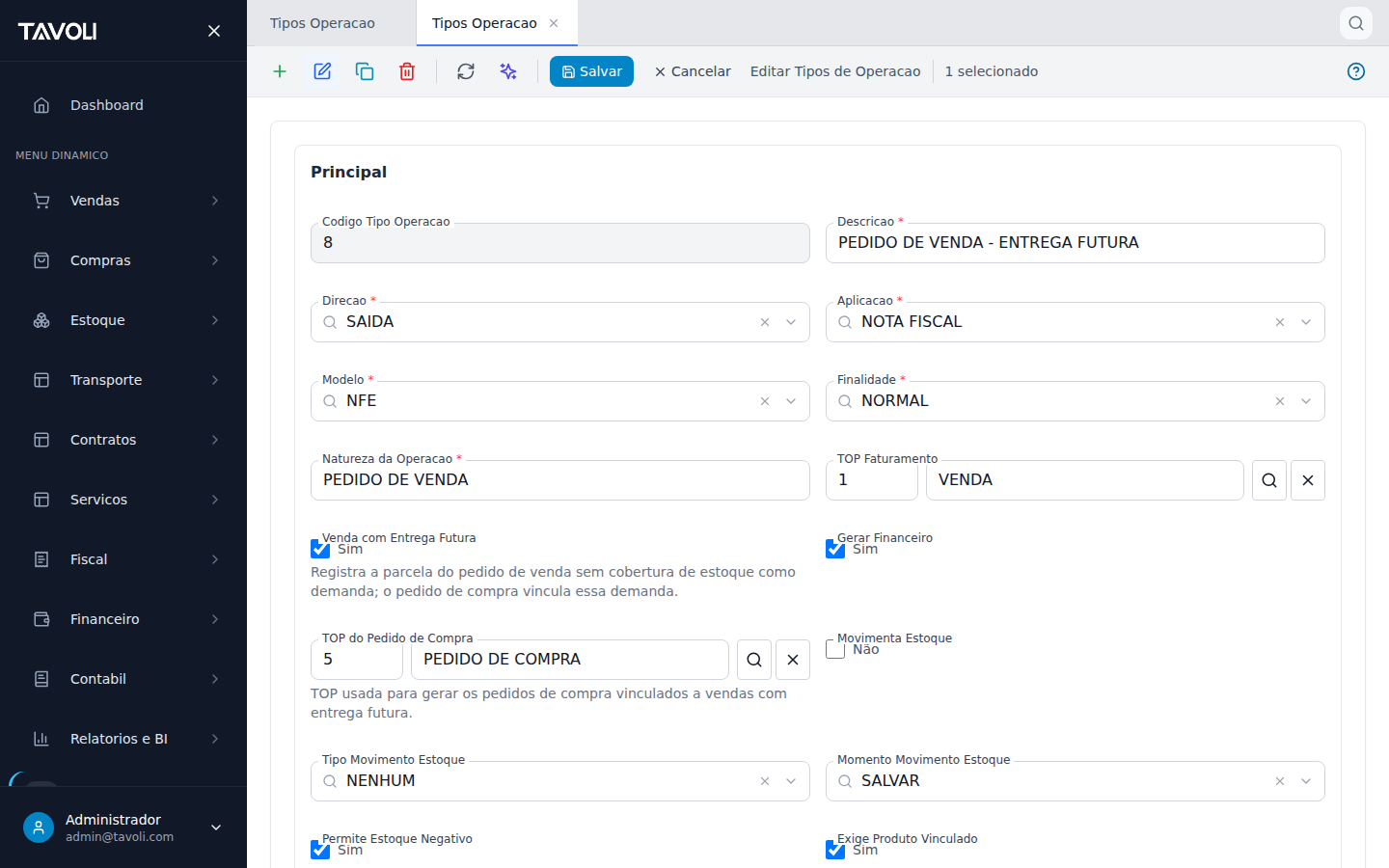The image size is (1389, 868).
Task: Clear the Aplicacao NOTA FISCAL selection
Action: (x=1280, y=322)
